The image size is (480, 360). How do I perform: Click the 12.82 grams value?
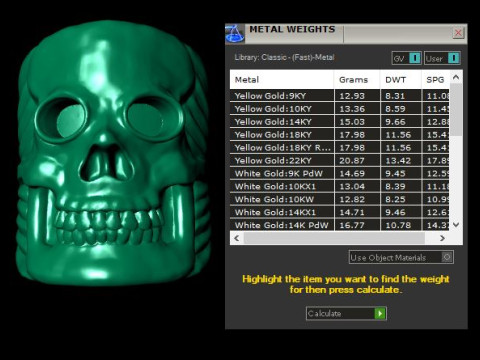click(x=352, y=200)
